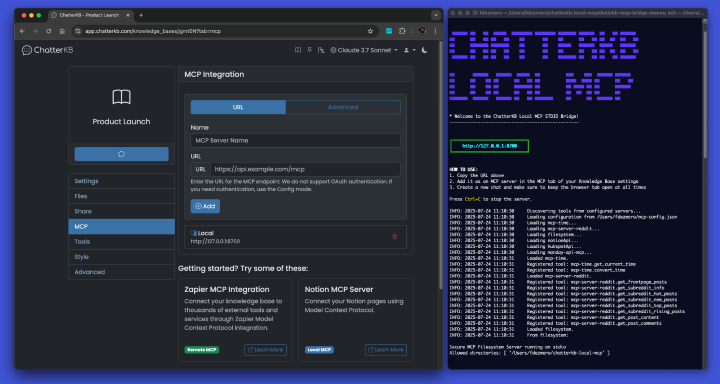
Task: Select the URL tab in MCP Integration
Action: point(238,107)
